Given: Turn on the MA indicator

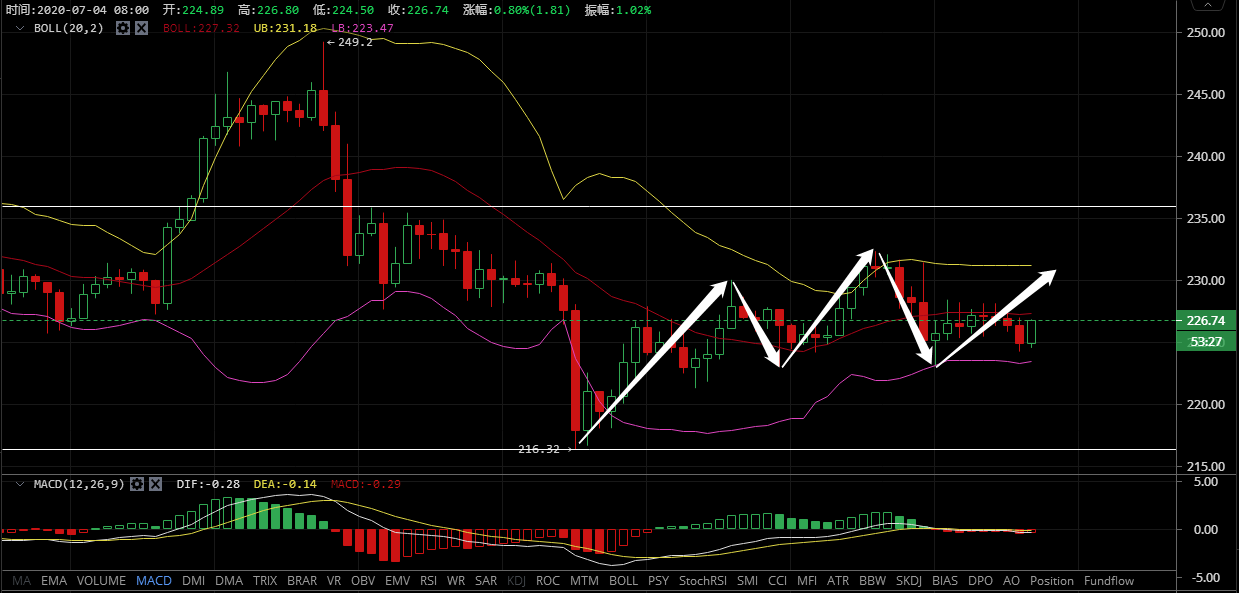Looking at the screenshot, I should (x=22, y=580).
